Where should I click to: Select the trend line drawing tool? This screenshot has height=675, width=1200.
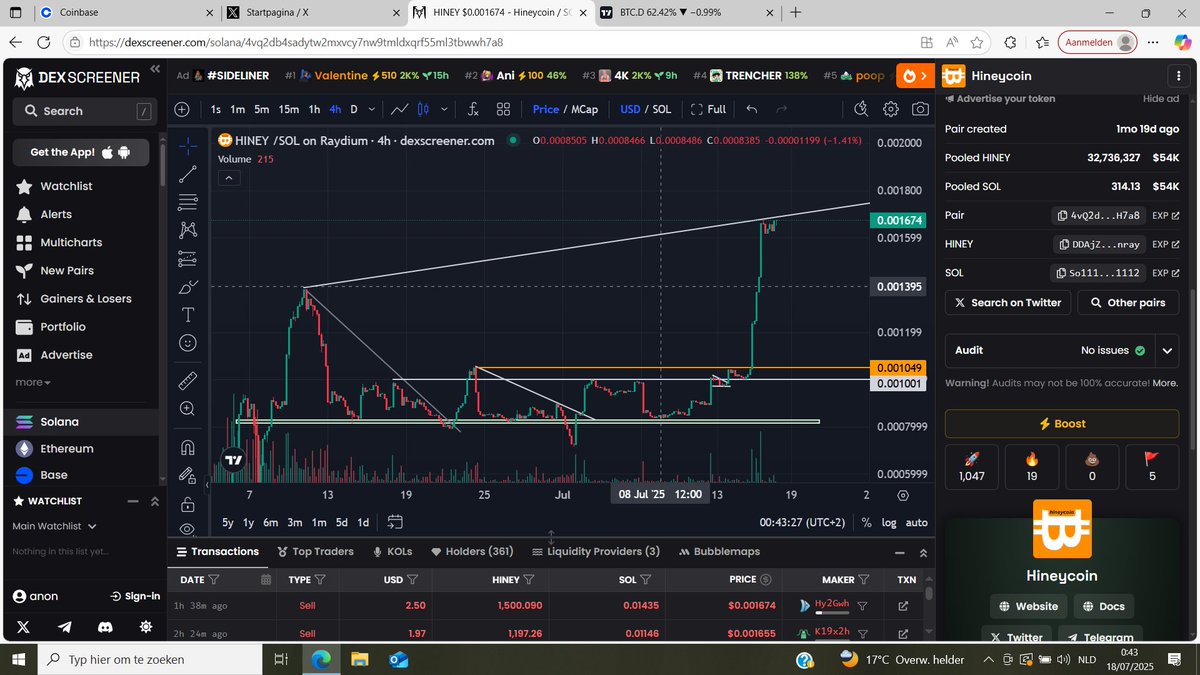point(188,174)
